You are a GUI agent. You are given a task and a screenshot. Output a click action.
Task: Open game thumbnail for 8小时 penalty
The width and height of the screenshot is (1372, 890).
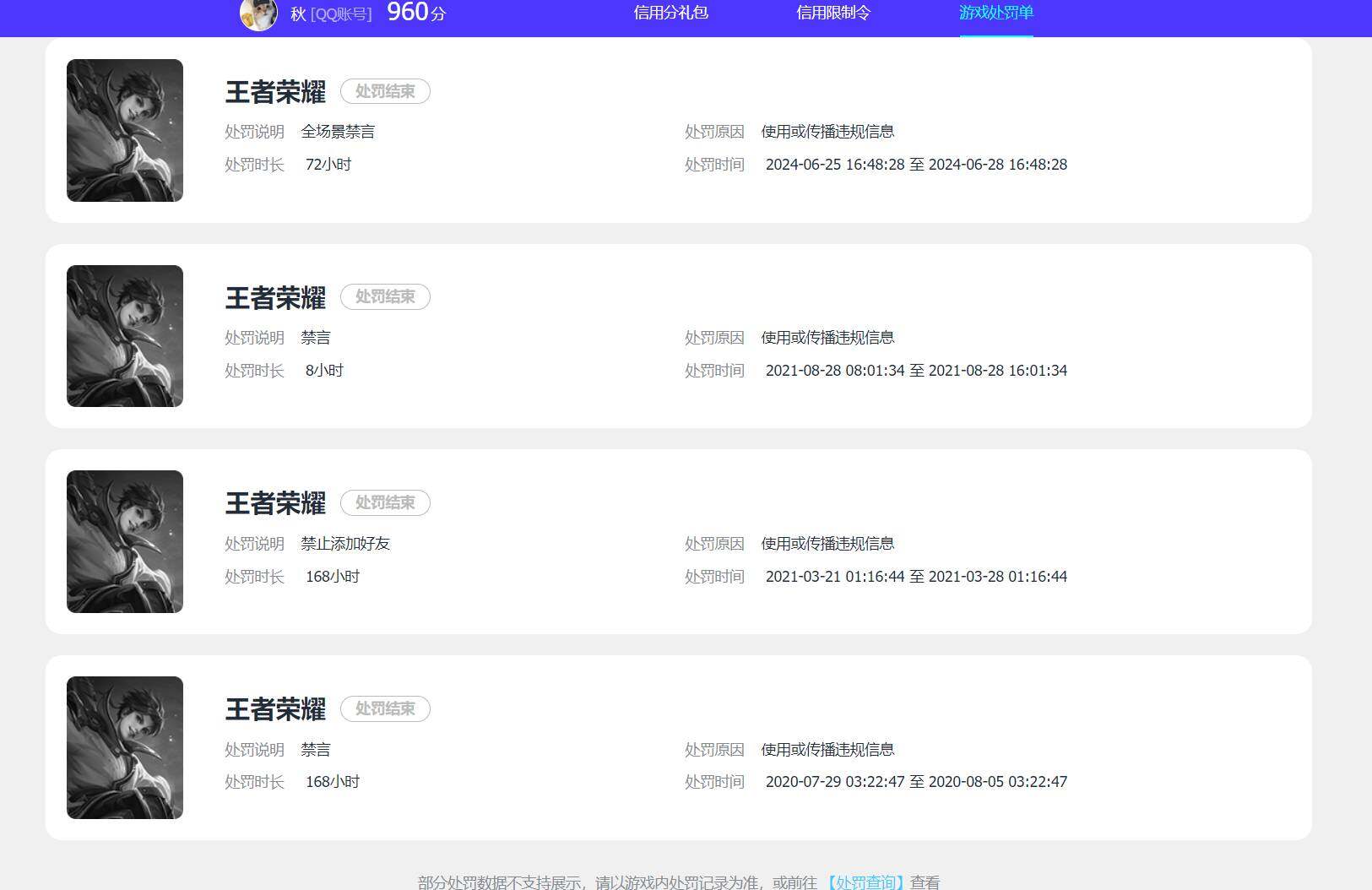click(x=125, y=336)
